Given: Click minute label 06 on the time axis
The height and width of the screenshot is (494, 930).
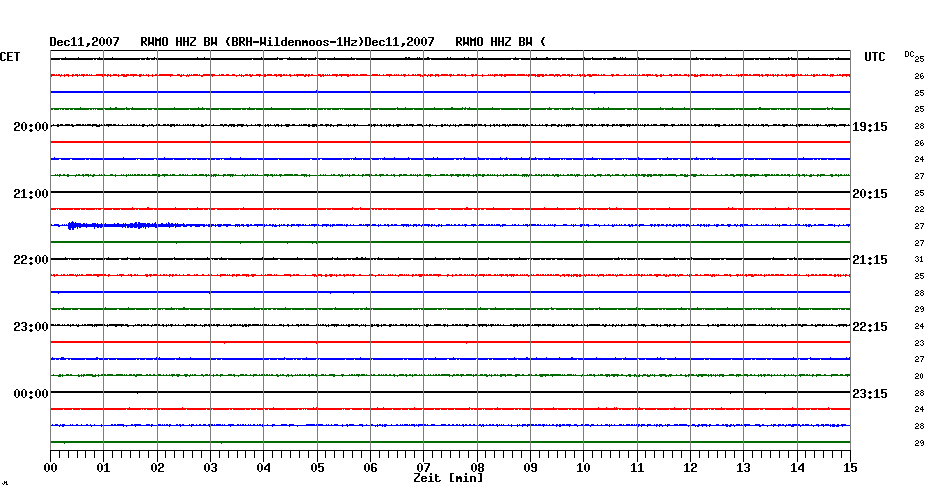Looking at the screenshot, I should tap(371, 467).
